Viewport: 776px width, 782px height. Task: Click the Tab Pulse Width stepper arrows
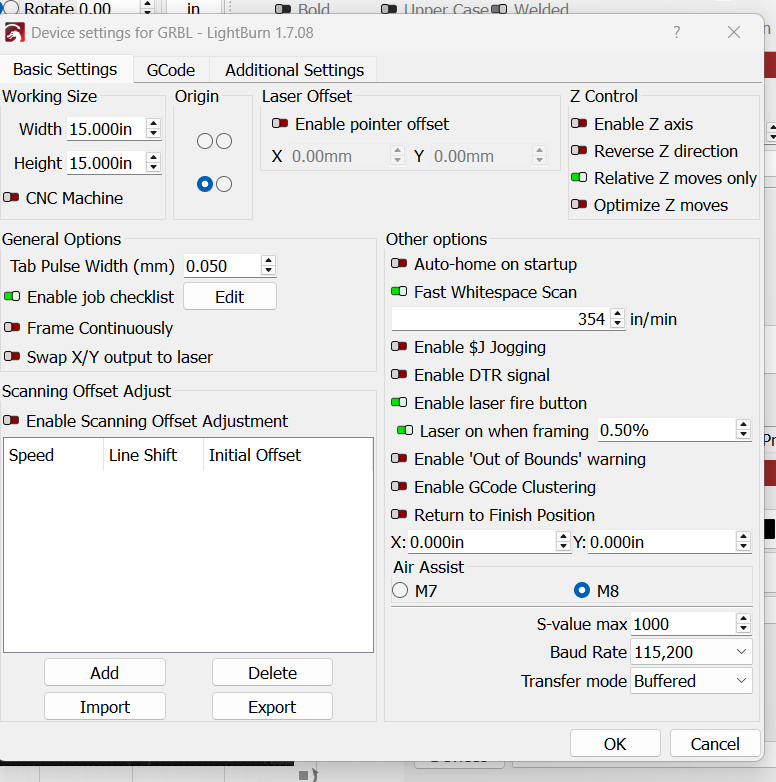coord(268,266)
